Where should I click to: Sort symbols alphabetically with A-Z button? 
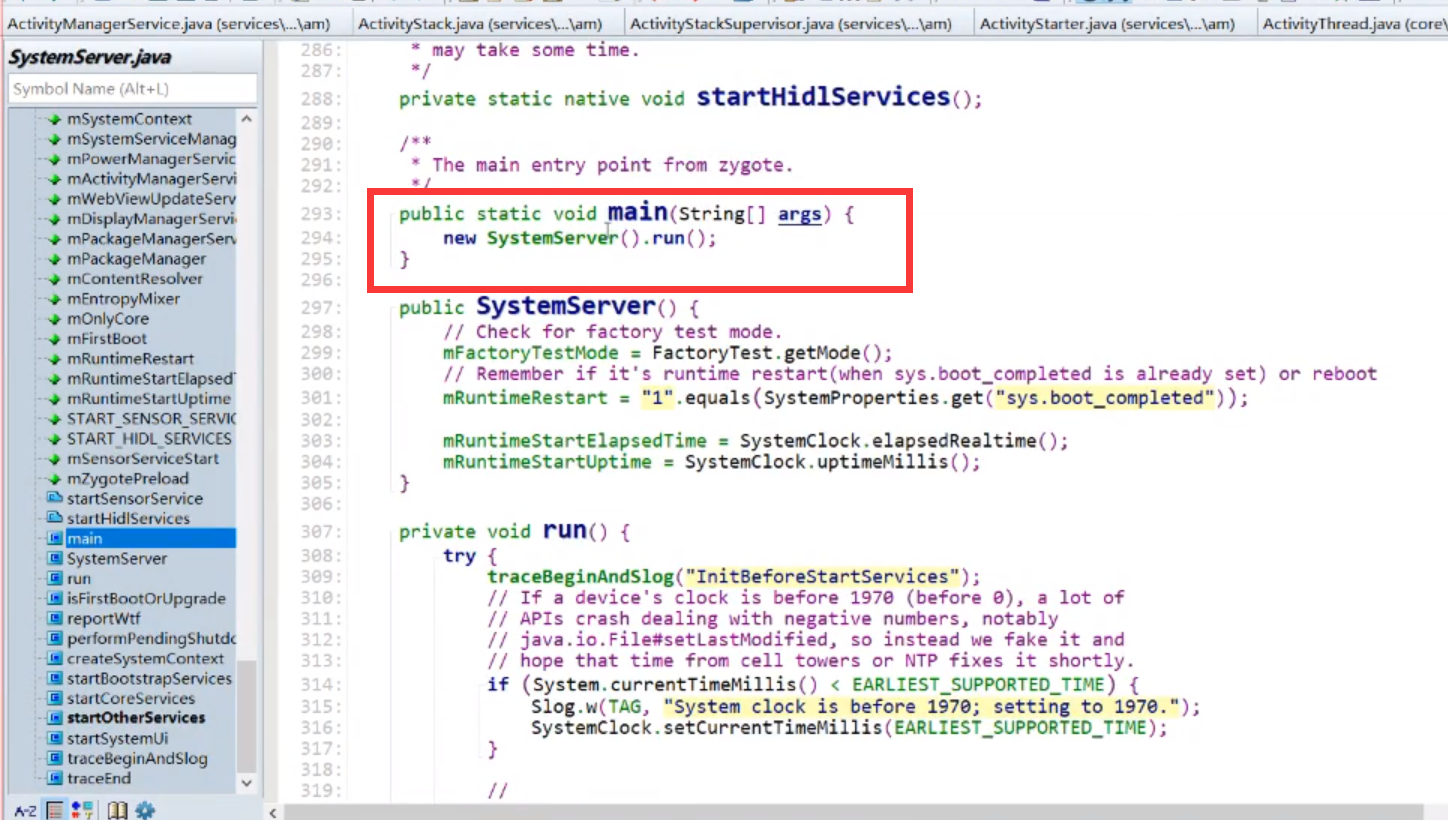point(25,810)
